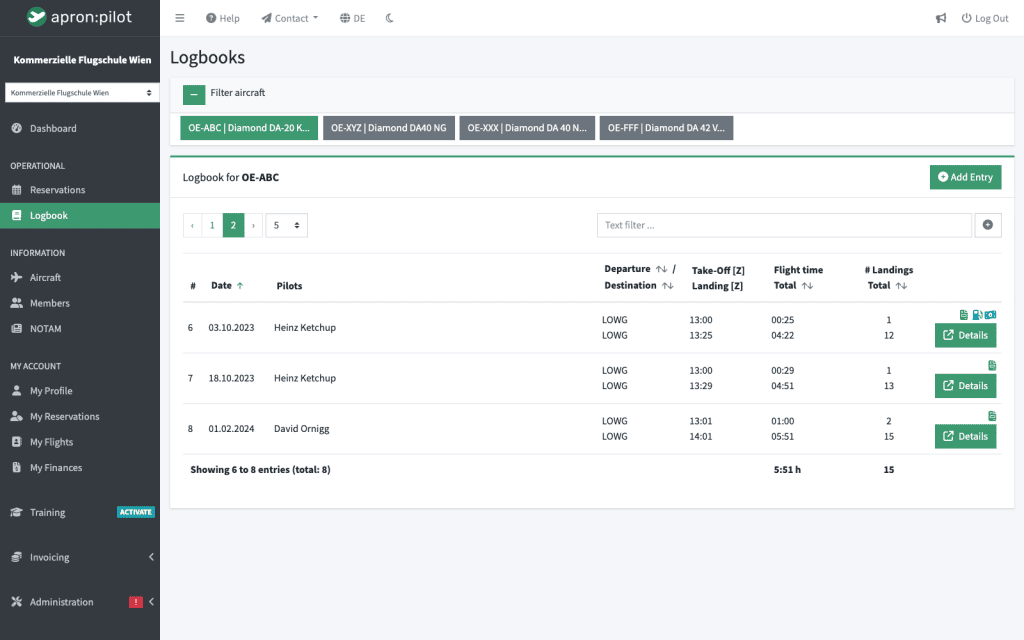Image resolution: width=1024 pixels, height=640 pixels.
Task: Expand the Administration submenu
Action: (x=80, y=602)
